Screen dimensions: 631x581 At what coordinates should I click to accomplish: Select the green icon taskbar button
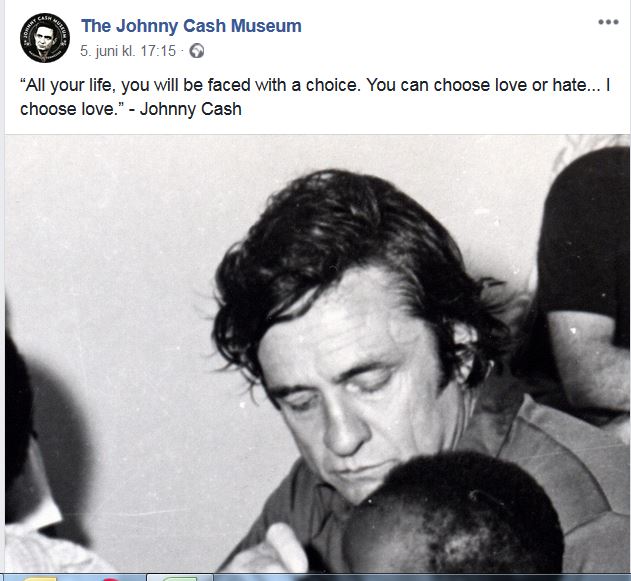[x=179, y=578]
